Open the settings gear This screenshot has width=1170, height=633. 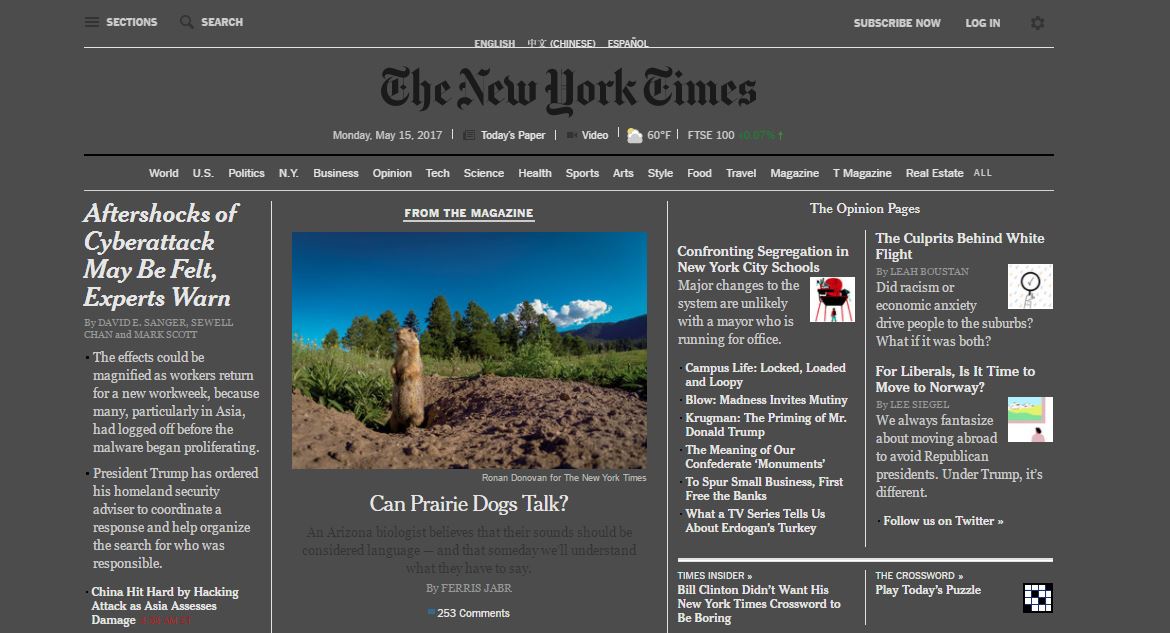click(x=1037, y=22)
